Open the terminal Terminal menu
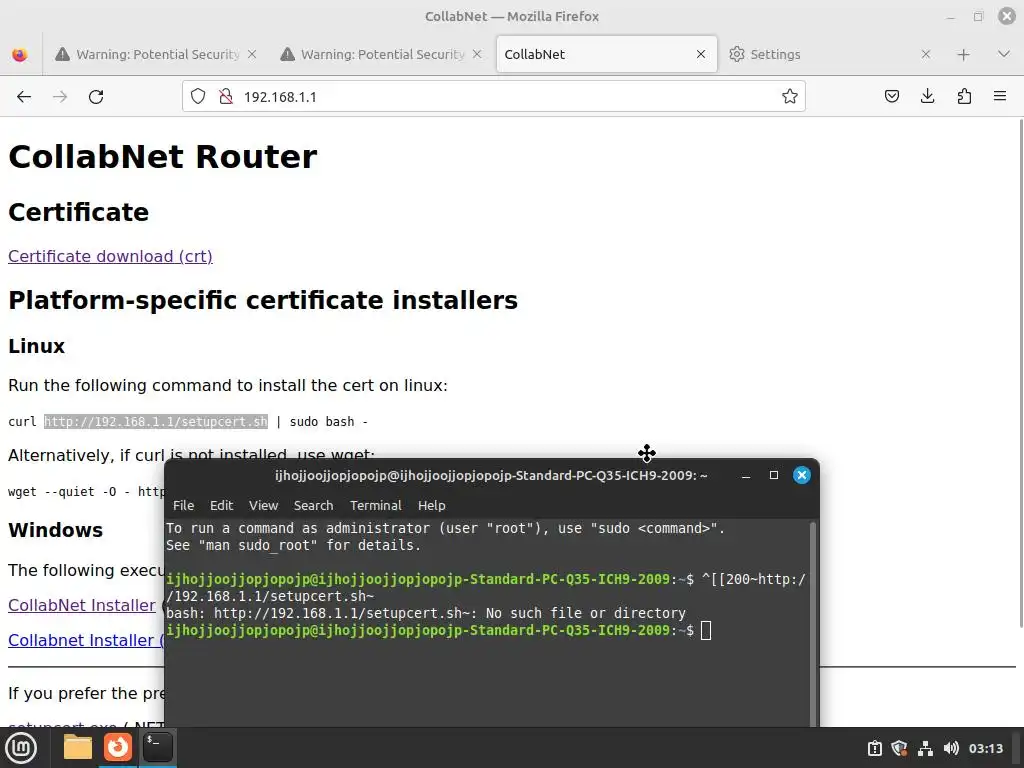The width and height of the screenshot is (1024, 768). [x=376, y=505]
